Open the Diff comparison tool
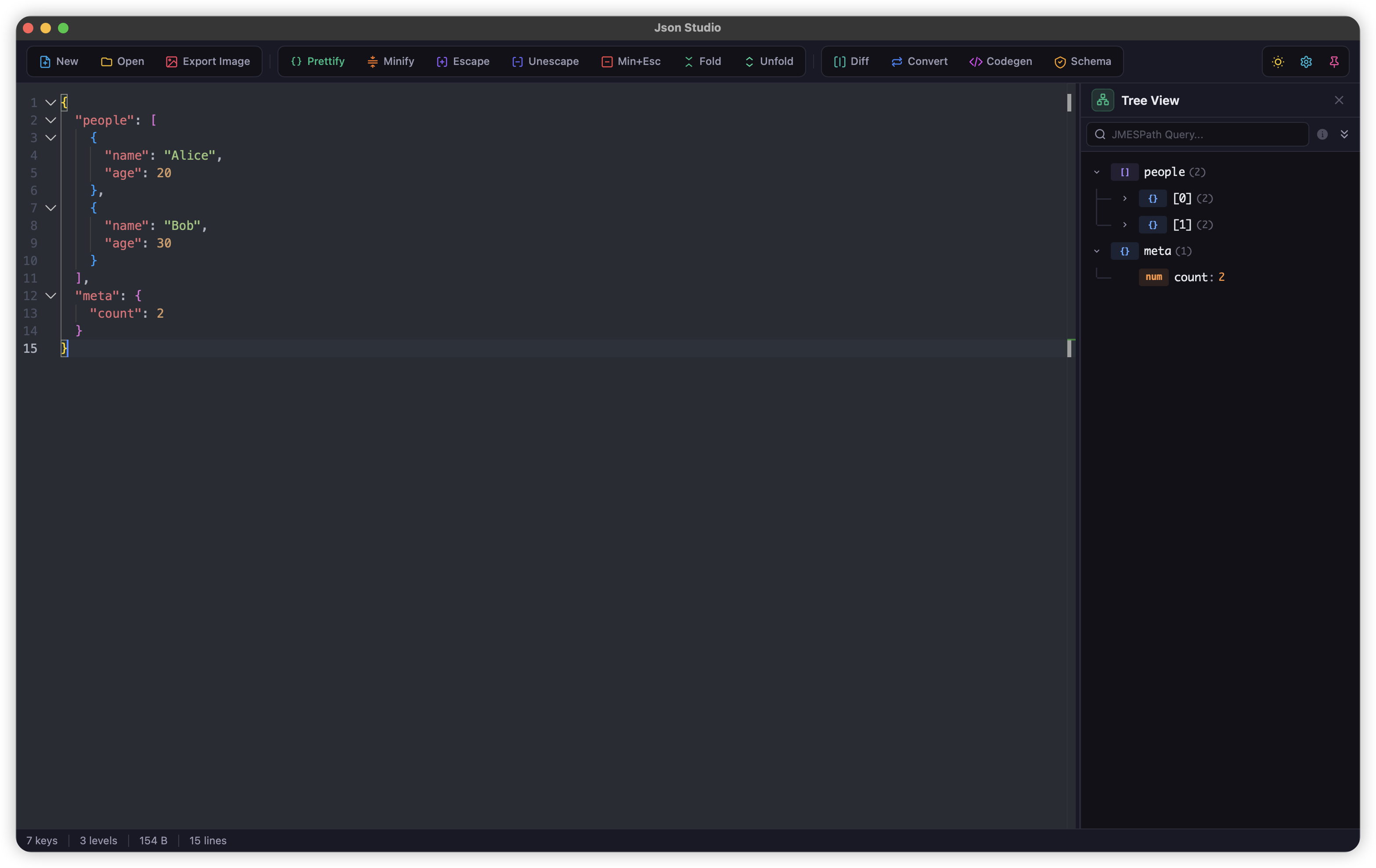This screenshot has height=868, width=1376. [850, 61]
